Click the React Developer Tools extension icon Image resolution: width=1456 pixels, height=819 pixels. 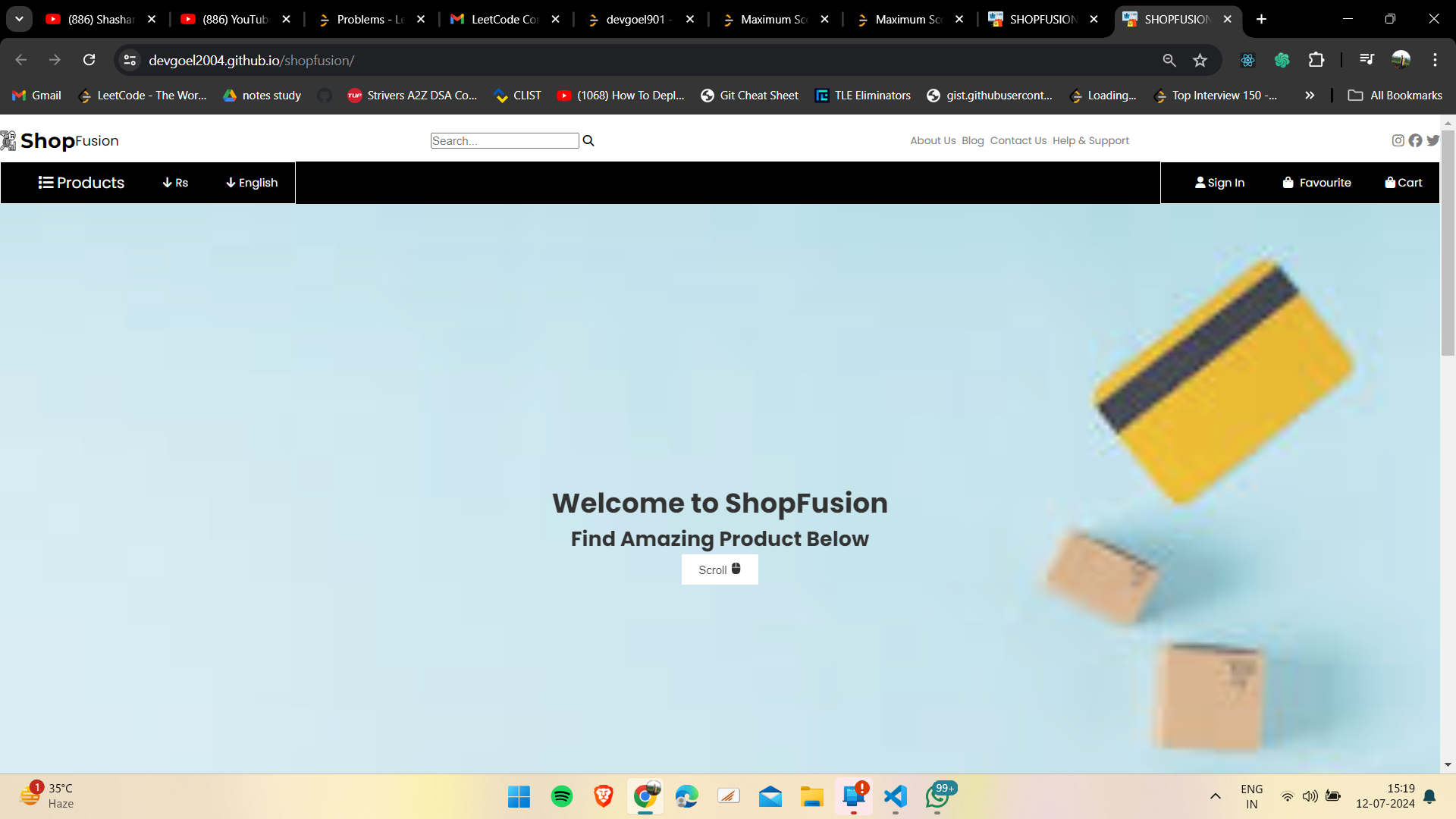point(1247,60)
